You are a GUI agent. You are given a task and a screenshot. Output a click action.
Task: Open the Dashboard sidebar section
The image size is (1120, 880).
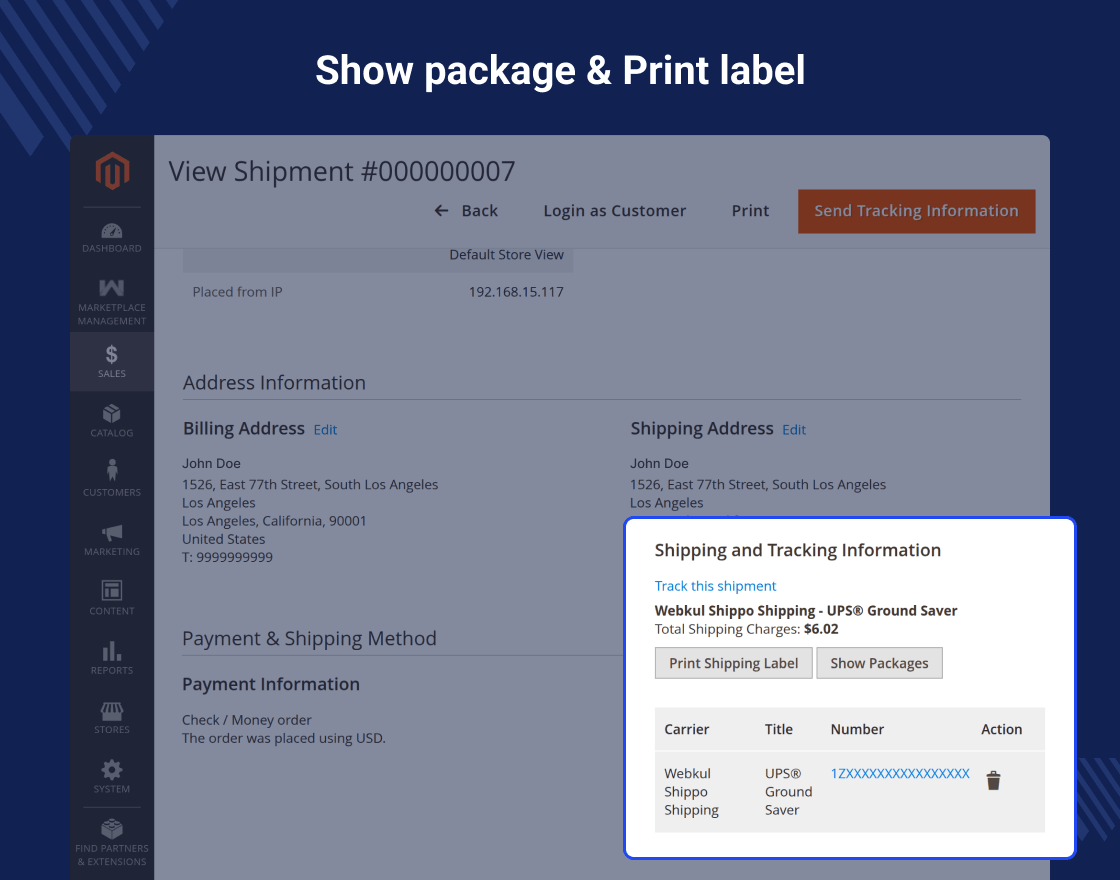pos(111,238)
